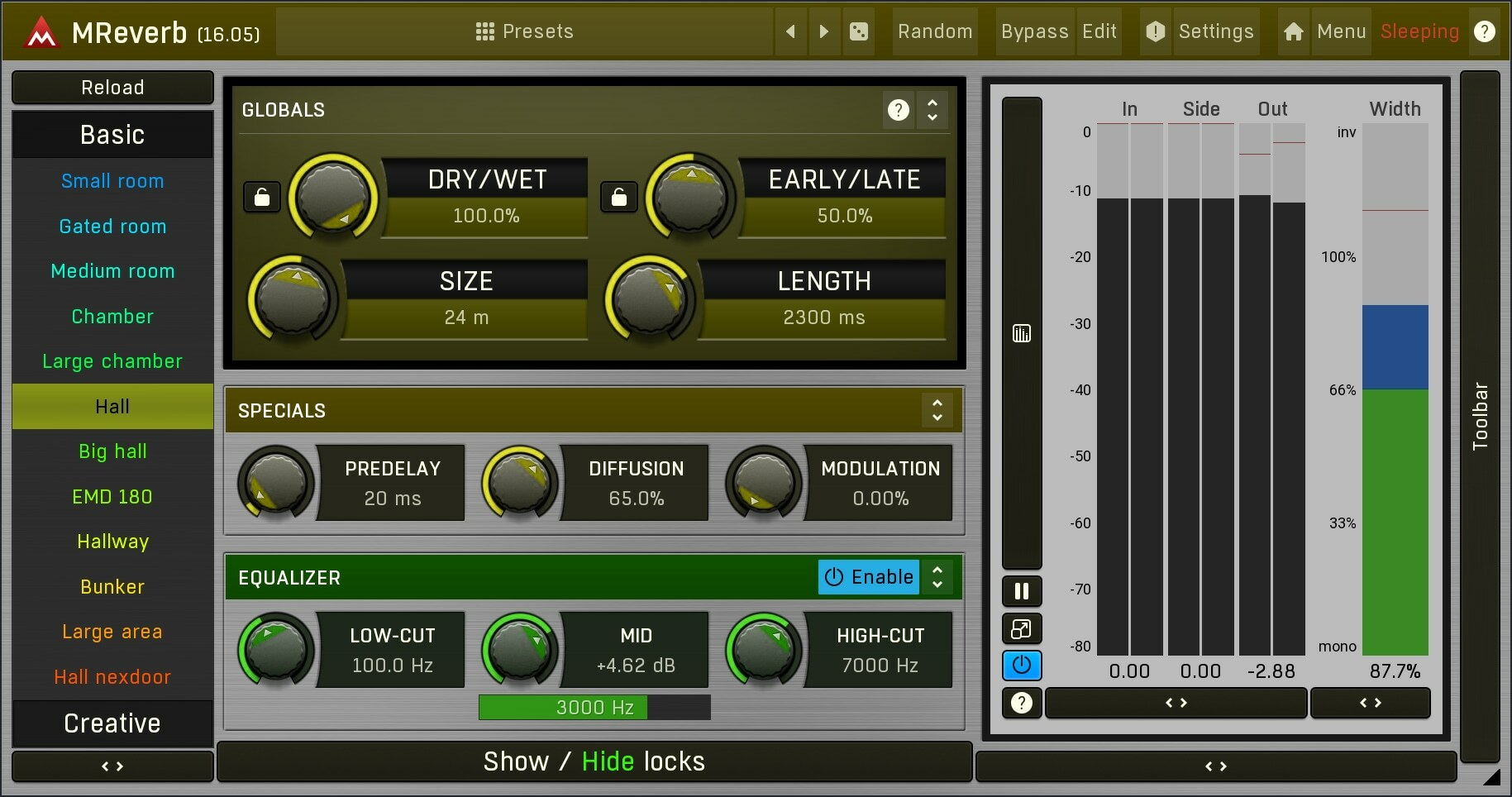Open the Menu in the top bar
The image size is (1512, 797).
coord(1339,31)
